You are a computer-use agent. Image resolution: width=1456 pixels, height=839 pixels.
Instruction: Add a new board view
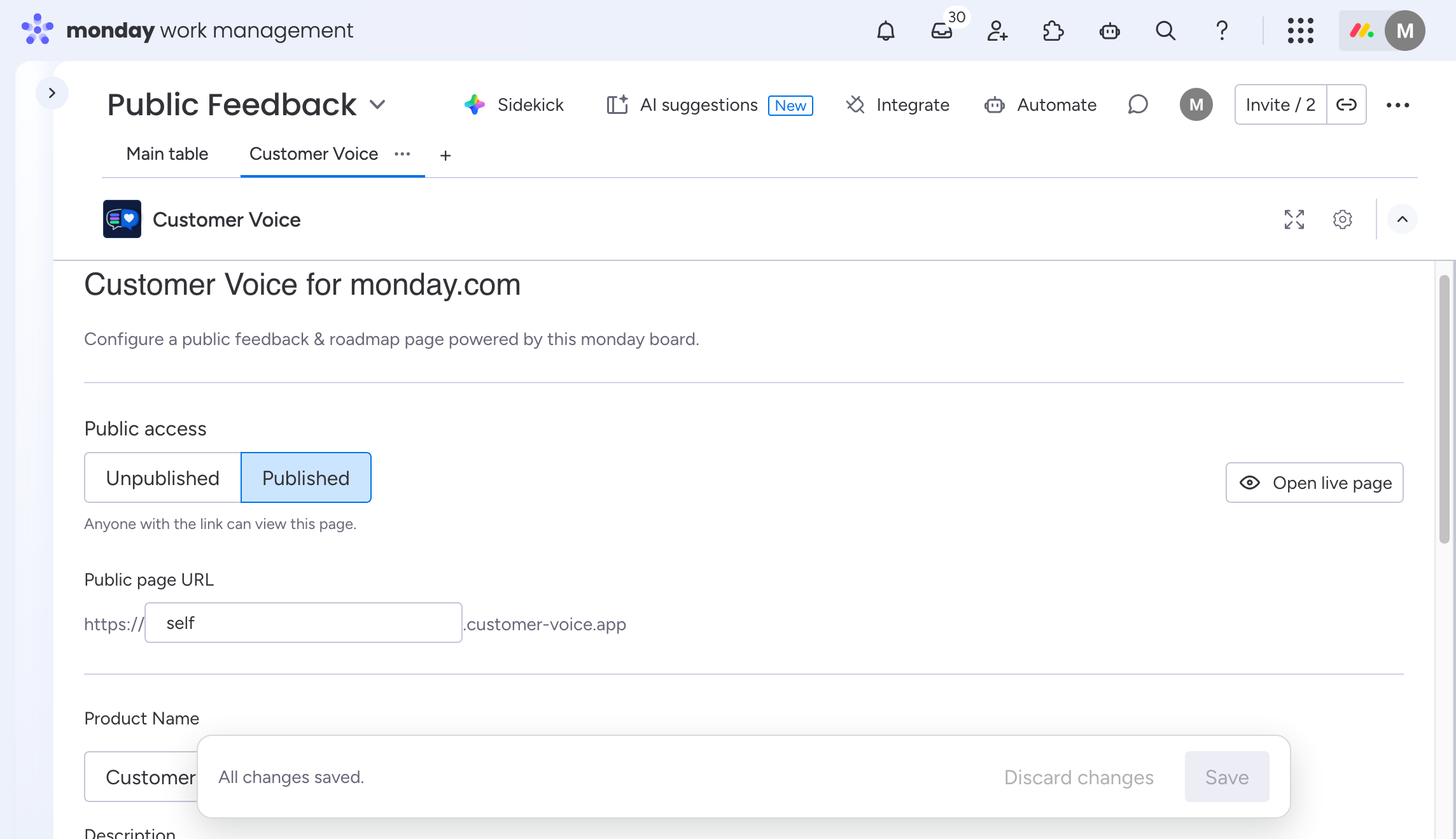[445, 155]
